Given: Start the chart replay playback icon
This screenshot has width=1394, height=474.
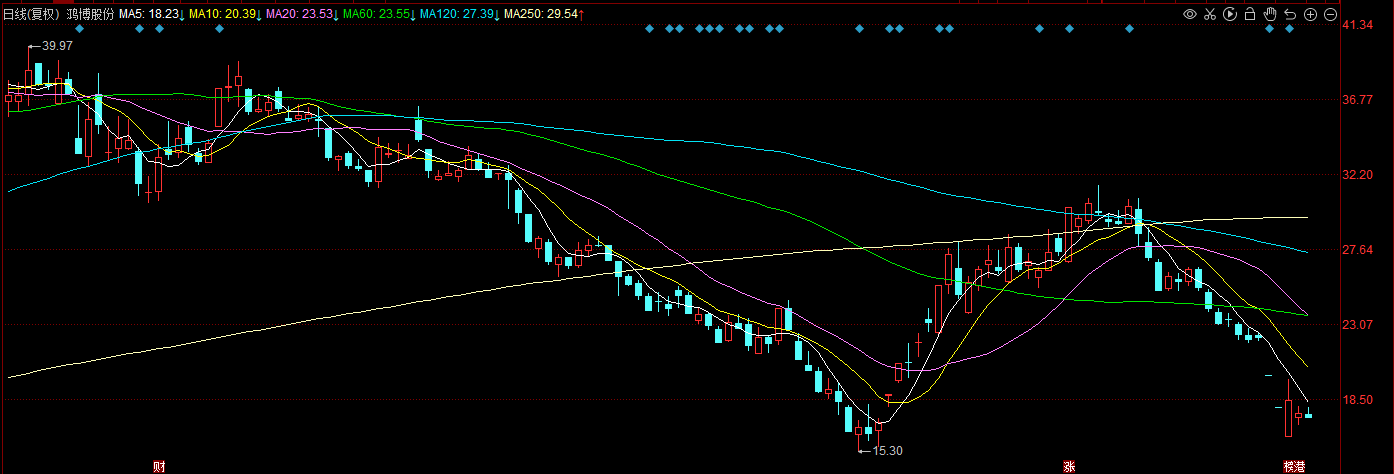Looking at the screenshot, I should pos(1230,14).
